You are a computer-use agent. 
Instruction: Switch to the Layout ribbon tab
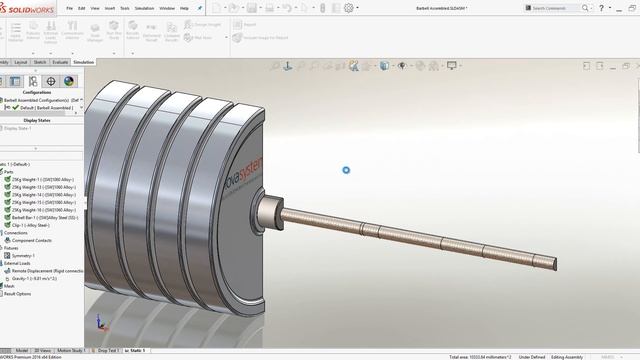(20, 62)
